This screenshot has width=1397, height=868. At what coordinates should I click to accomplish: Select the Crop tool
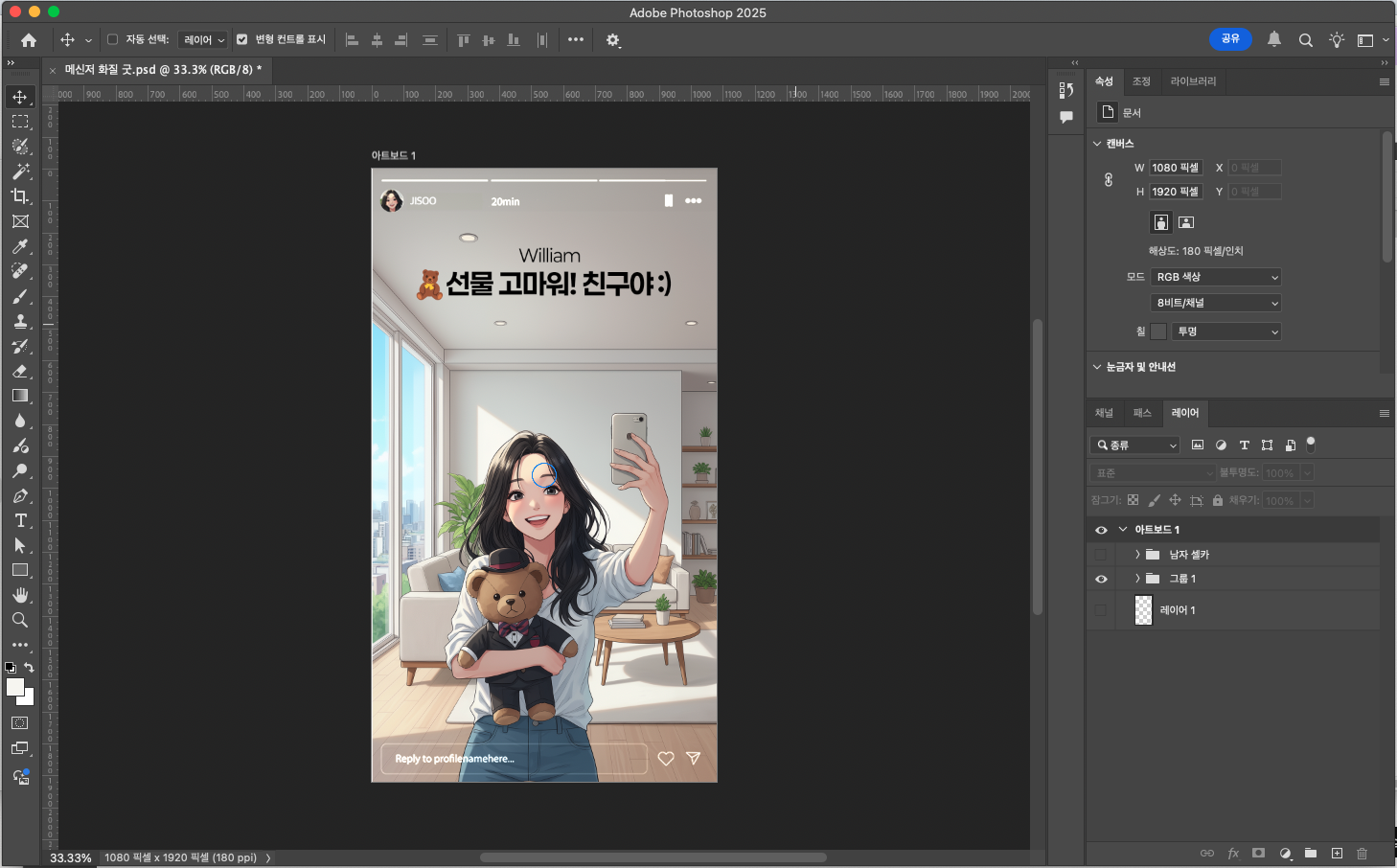(x=20, y=196)
